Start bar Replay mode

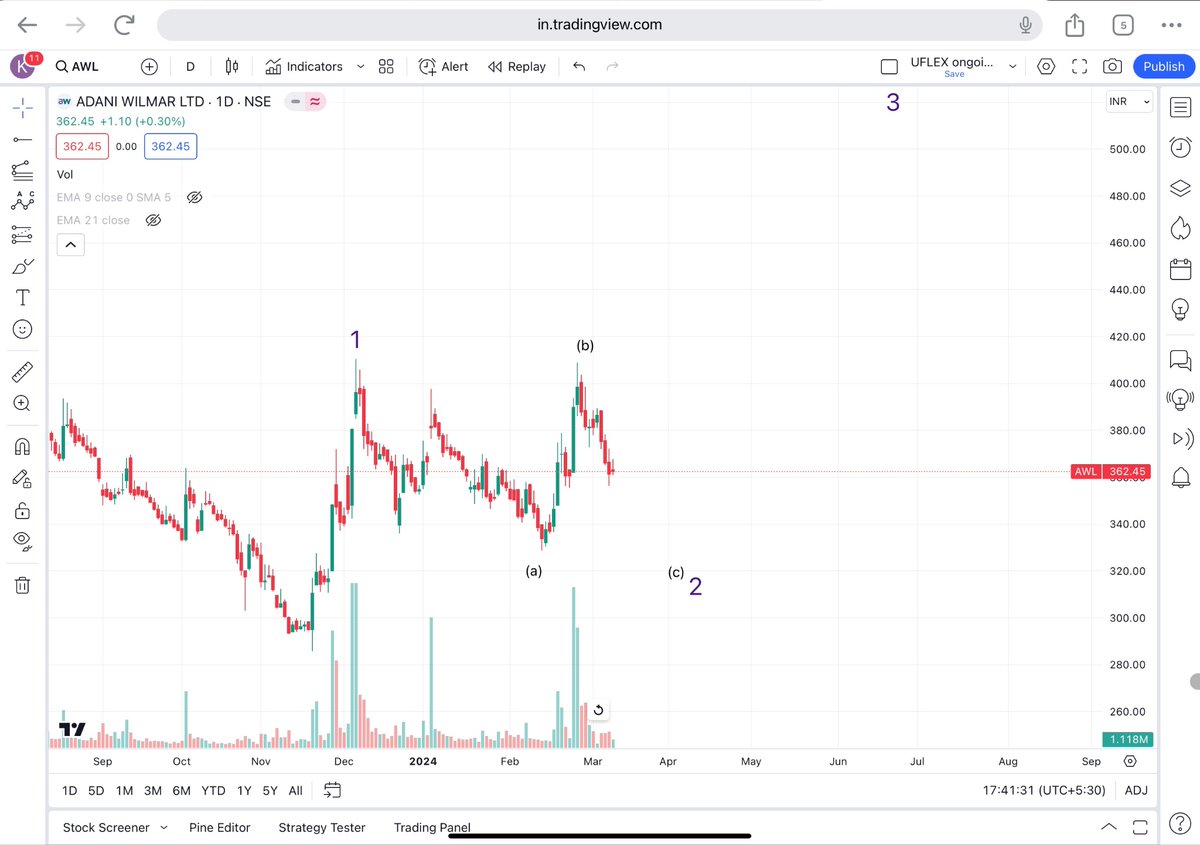click(x=517, y=66)
